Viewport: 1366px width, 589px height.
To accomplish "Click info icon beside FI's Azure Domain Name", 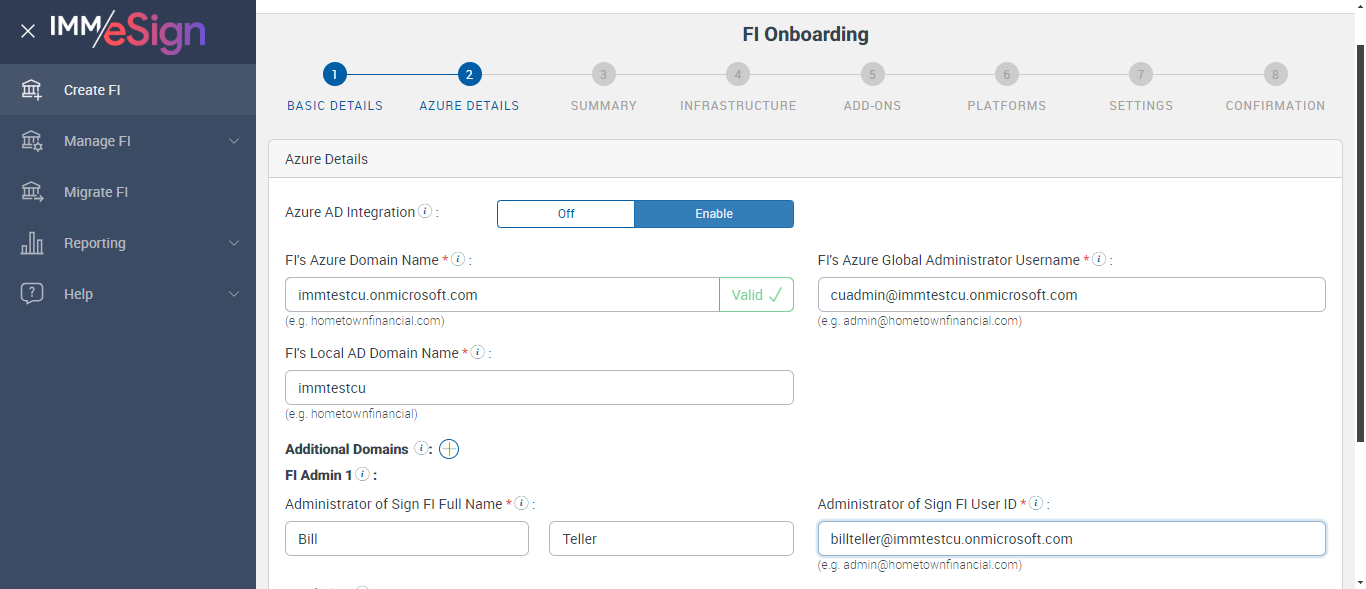I will pyautogui.click(x=458, y=260).
